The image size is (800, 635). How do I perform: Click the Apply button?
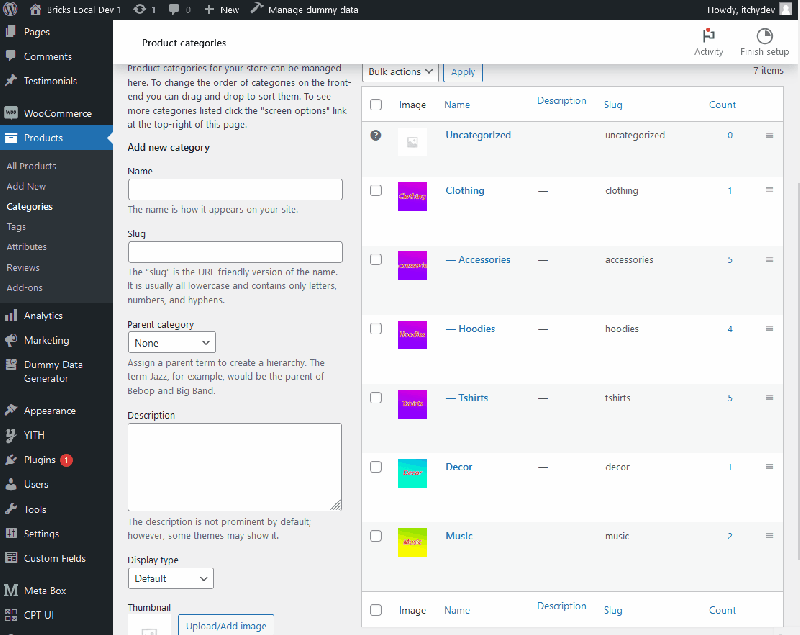462,71
